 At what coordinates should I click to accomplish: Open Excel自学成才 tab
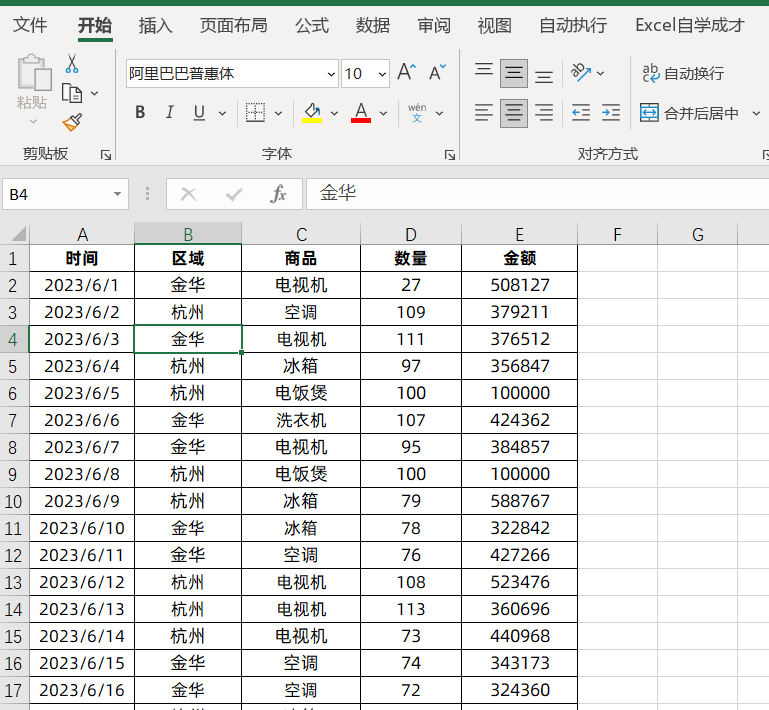tap(690, 25)
